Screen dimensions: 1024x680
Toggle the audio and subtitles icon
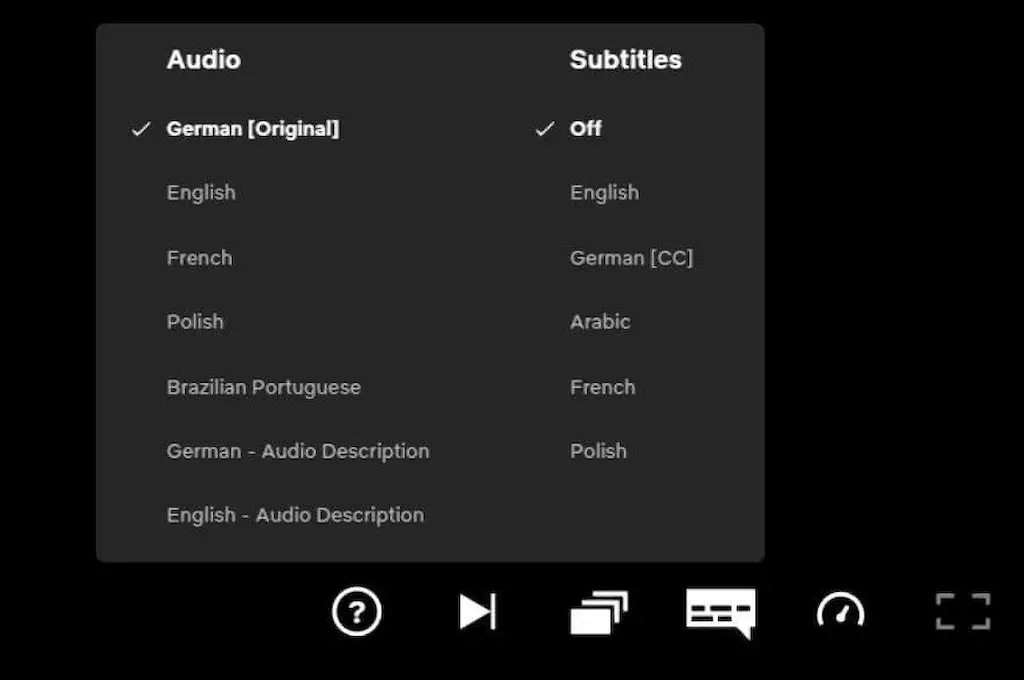tap(721, 613)
